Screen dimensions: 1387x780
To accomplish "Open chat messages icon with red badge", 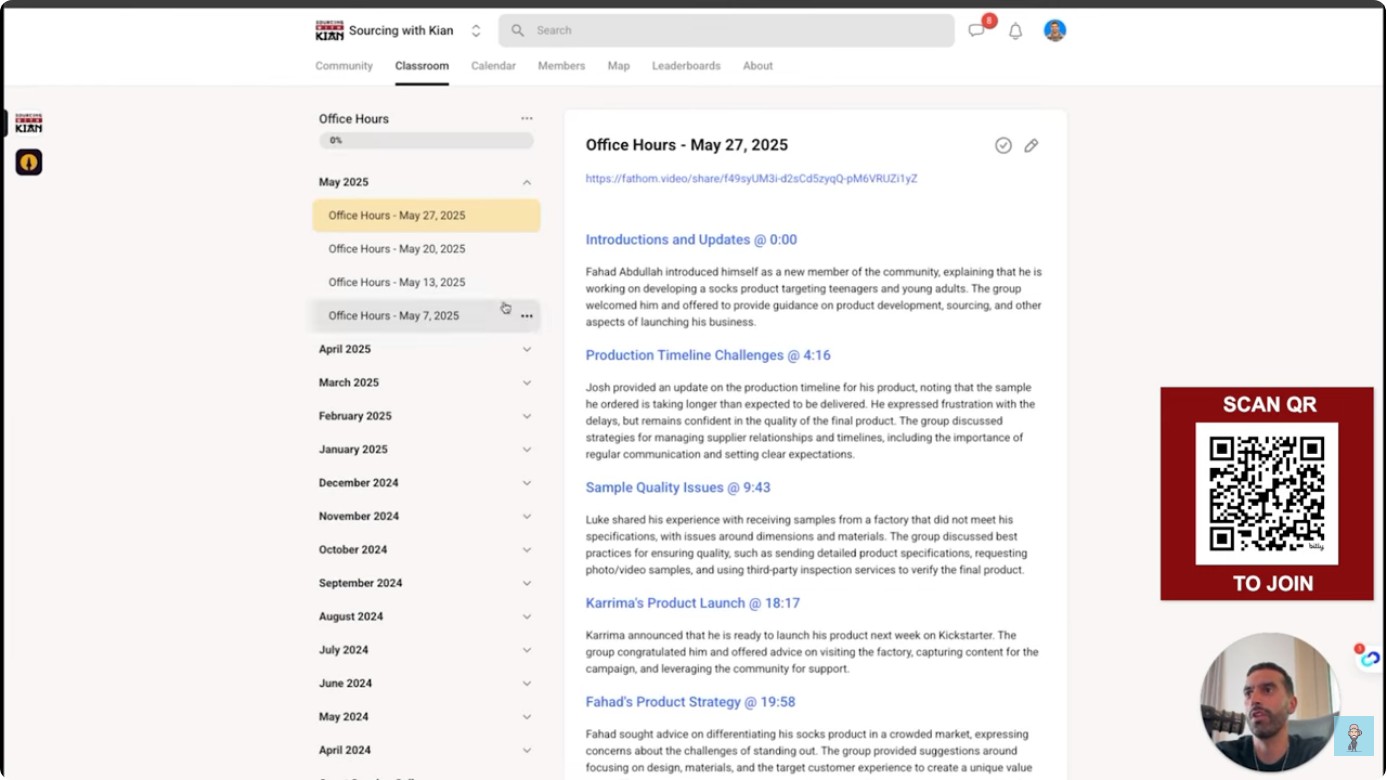I will pos(977,30).
